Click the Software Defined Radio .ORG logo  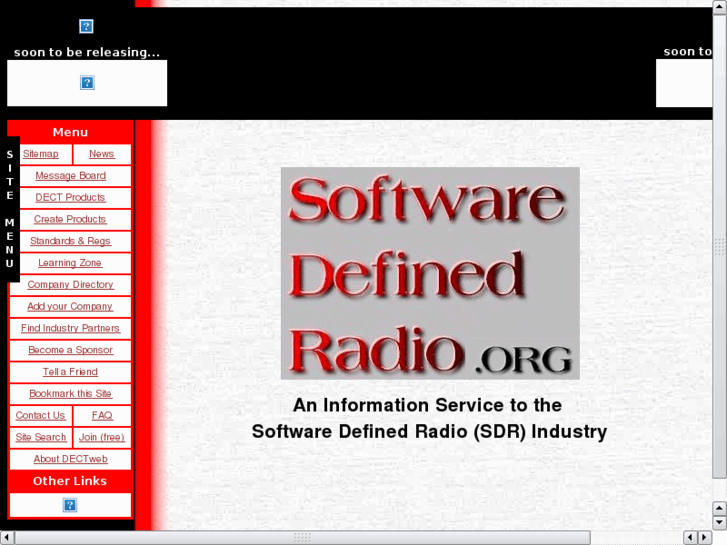click(430, 273)
